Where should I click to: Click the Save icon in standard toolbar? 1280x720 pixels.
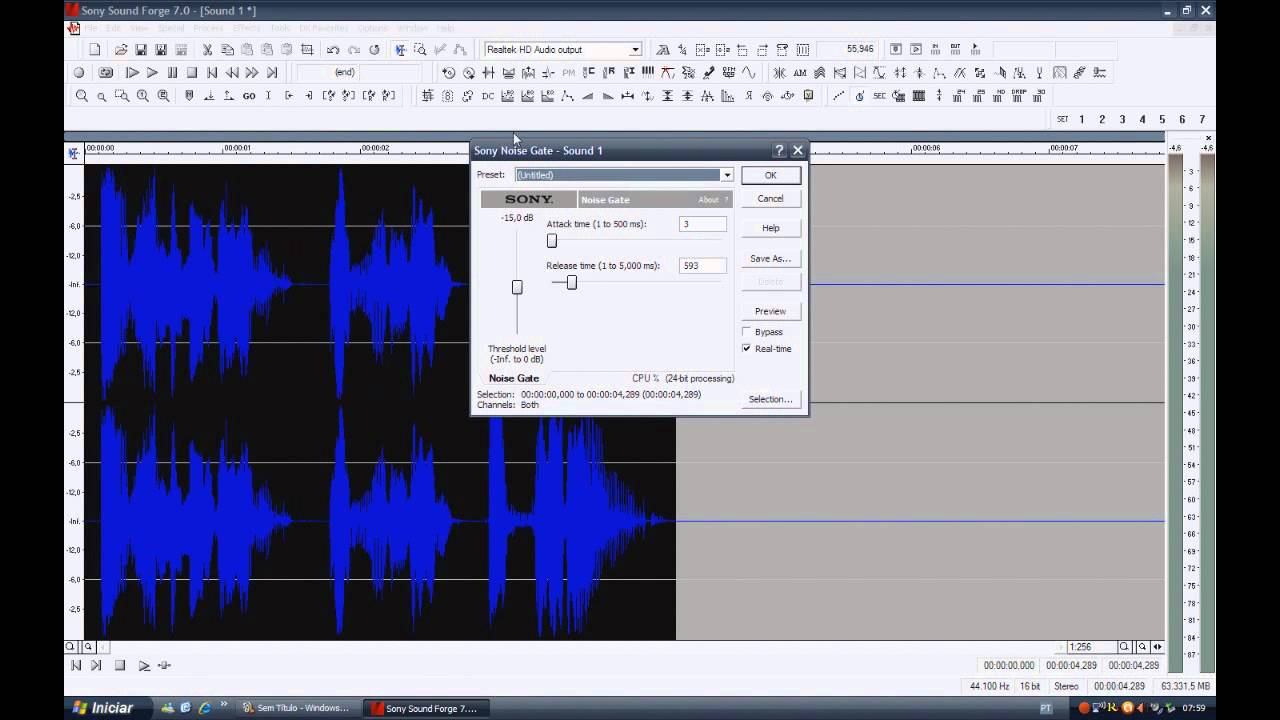(x=141, y=49)
